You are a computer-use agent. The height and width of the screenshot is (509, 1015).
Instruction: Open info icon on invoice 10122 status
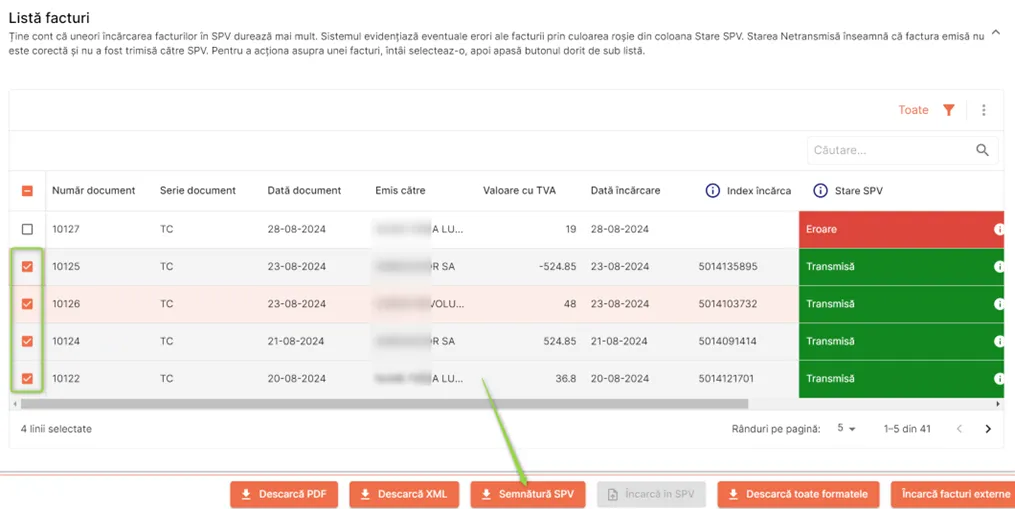click(x=999, y=378)
